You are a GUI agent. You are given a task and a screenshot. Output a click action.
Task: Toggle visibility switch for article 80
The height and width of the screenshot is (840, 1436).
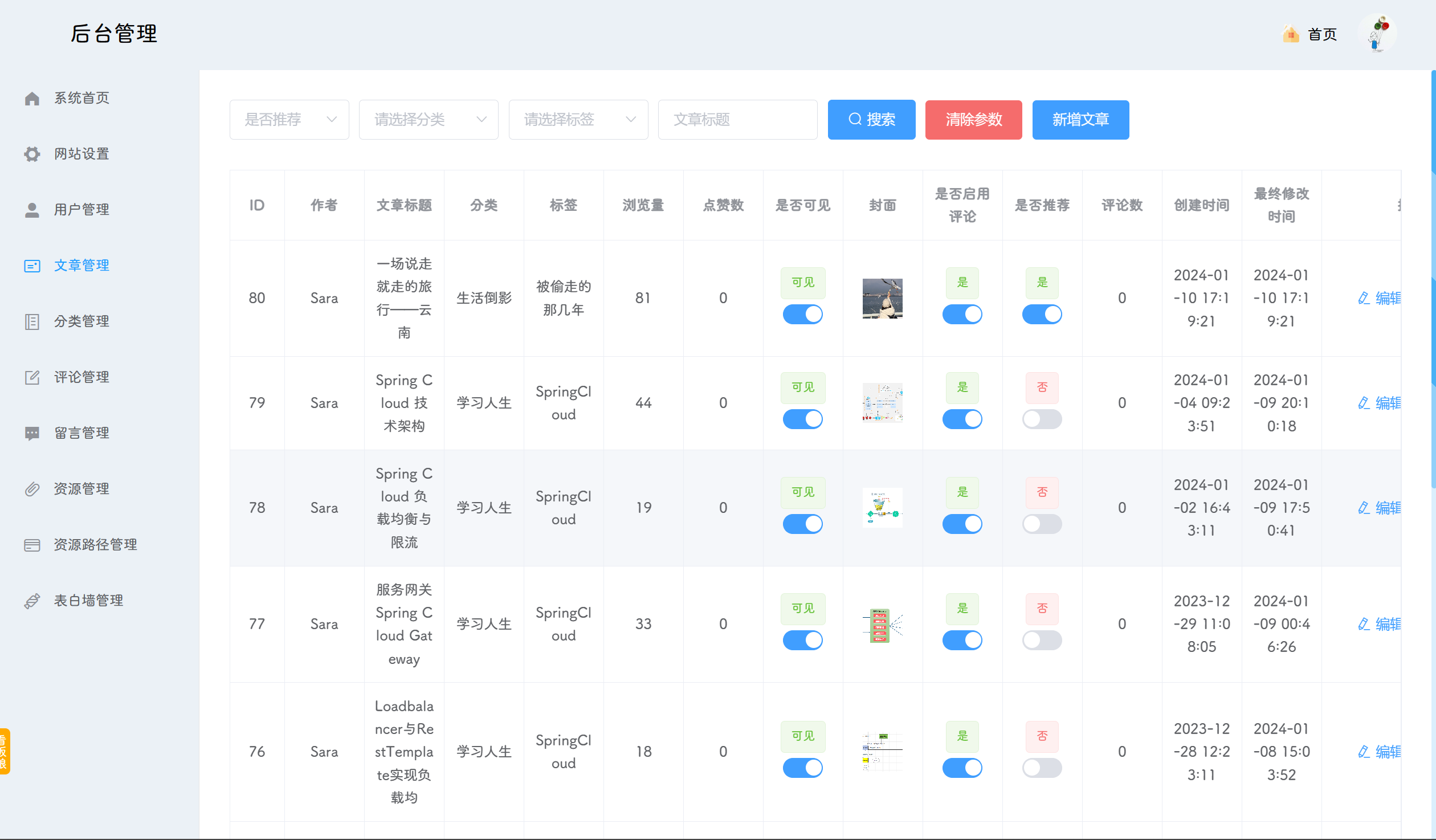[802, 314]
